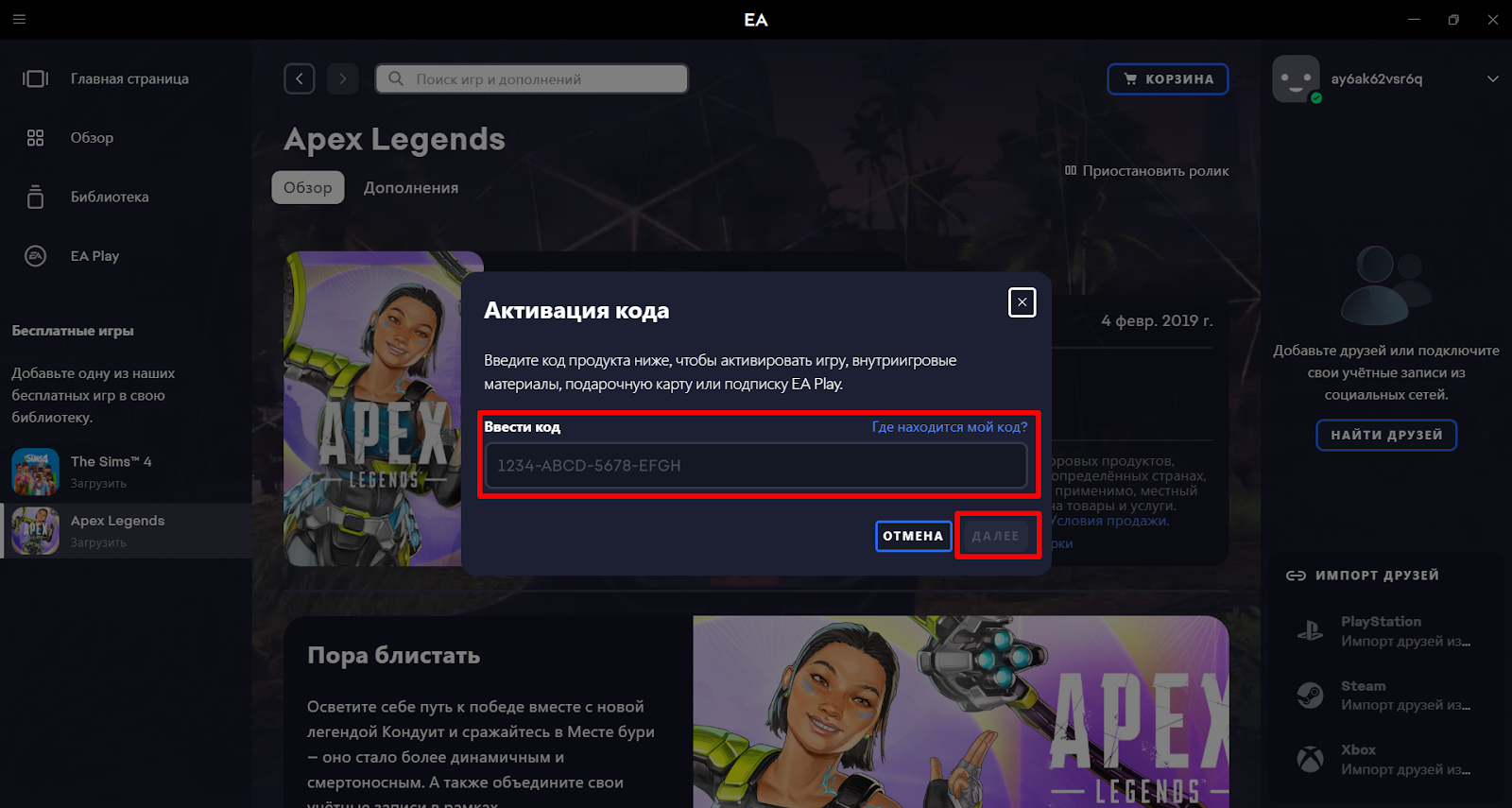Open the КОРЗИНА cart
The height and width of the screenshot is (808, 1512).
[x=1167, y=79]
